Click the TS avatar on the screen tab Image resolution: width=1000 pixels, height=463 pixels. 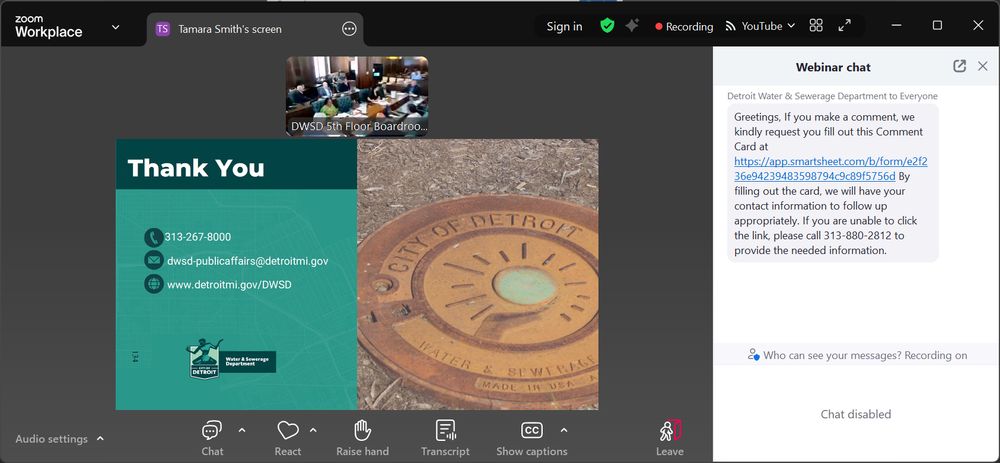pyautogui.click(x=163, y=29)
